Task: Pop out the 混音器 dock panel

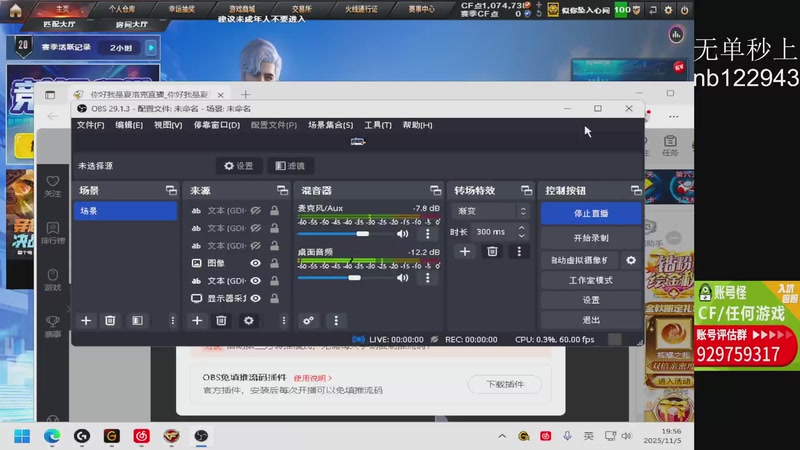Action: 435,190
